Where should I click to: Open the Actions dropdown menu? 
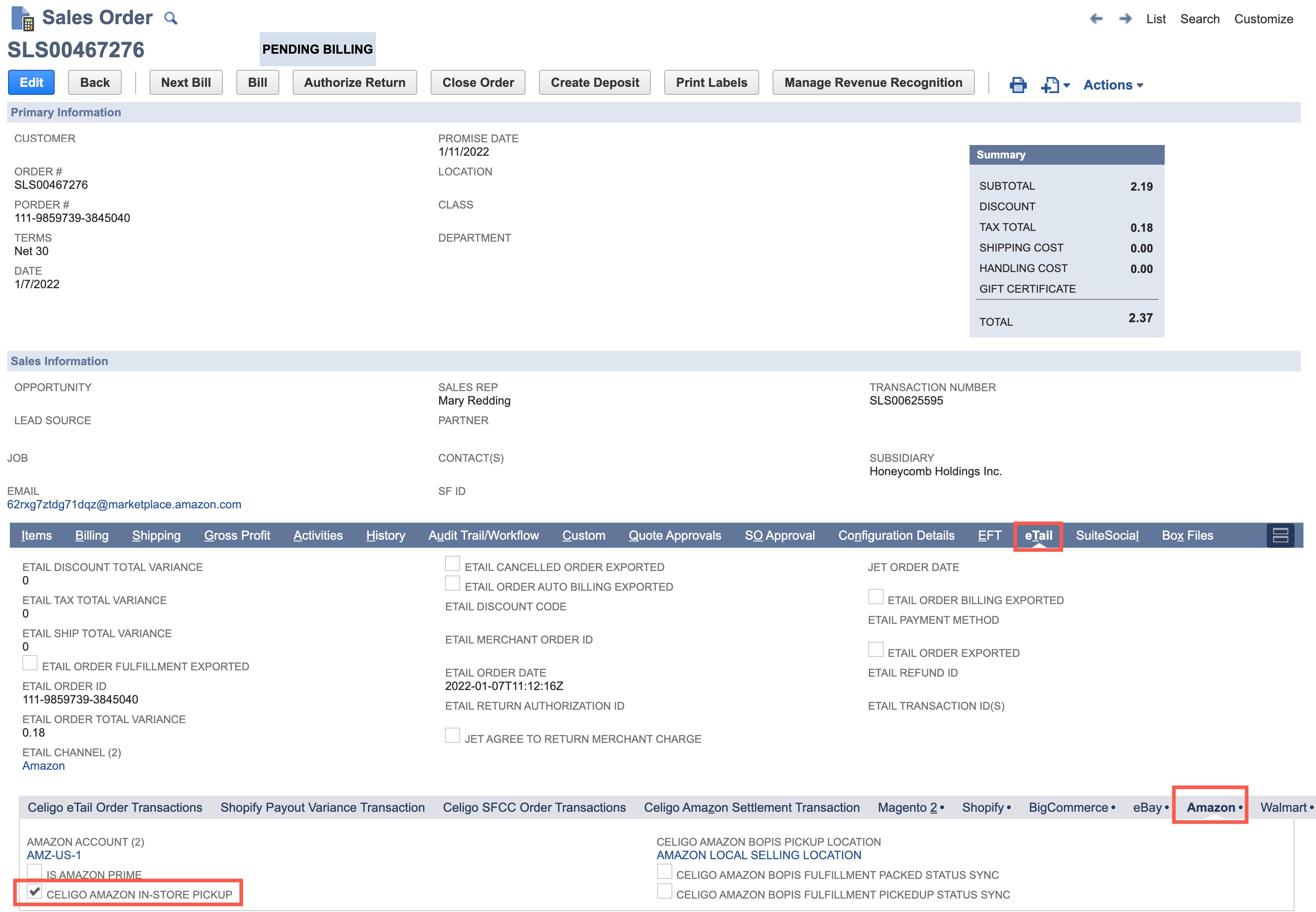pyautogui.click(x=1113, y=85)
